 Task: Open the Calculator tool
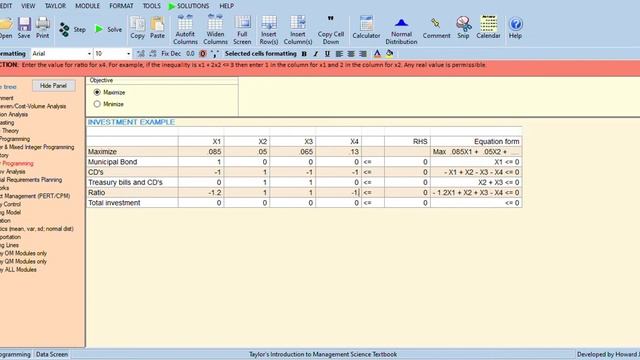tap(366, 28)
